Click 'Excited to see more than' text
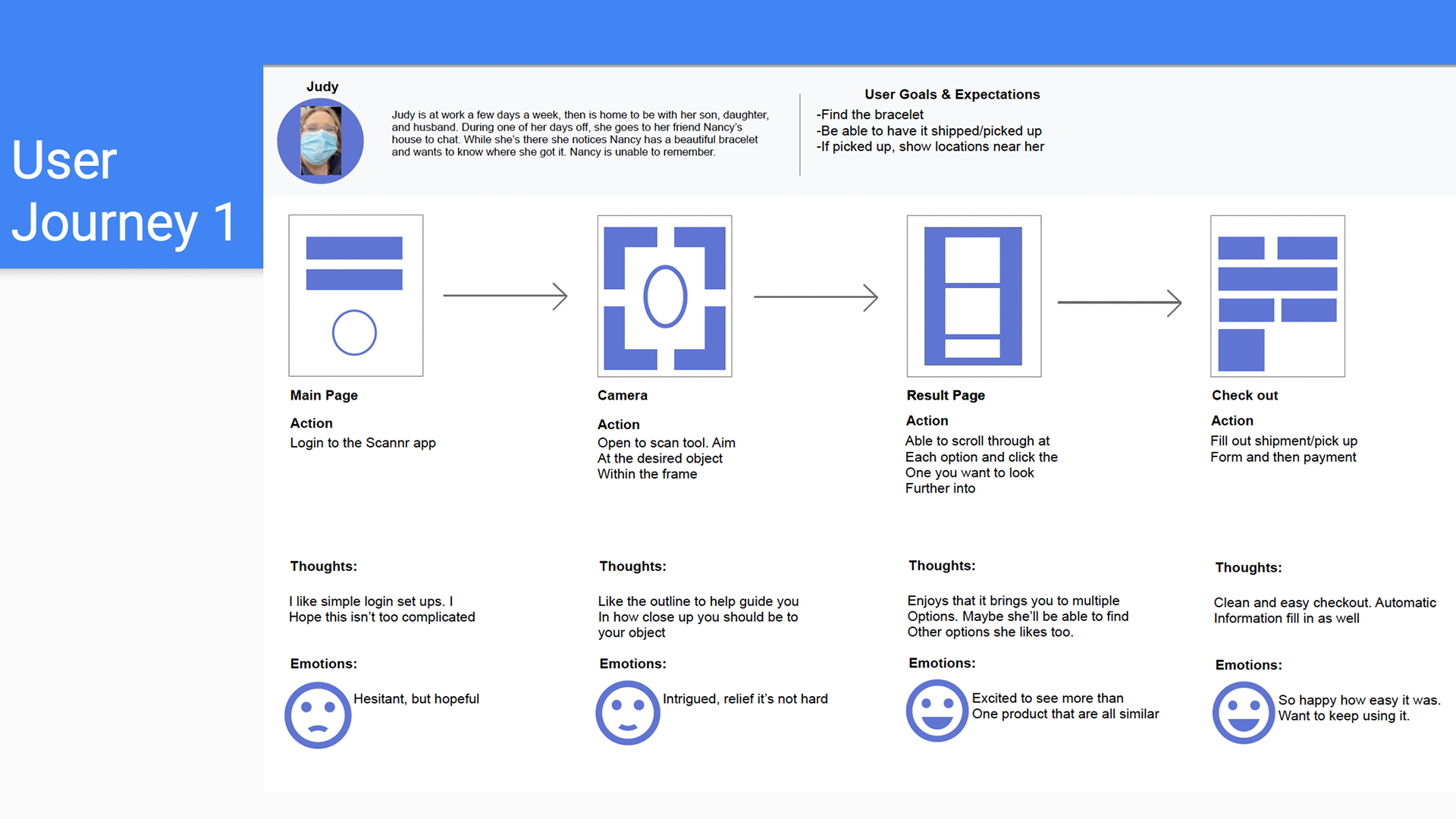1456x819 pixels. (1047, 698)
